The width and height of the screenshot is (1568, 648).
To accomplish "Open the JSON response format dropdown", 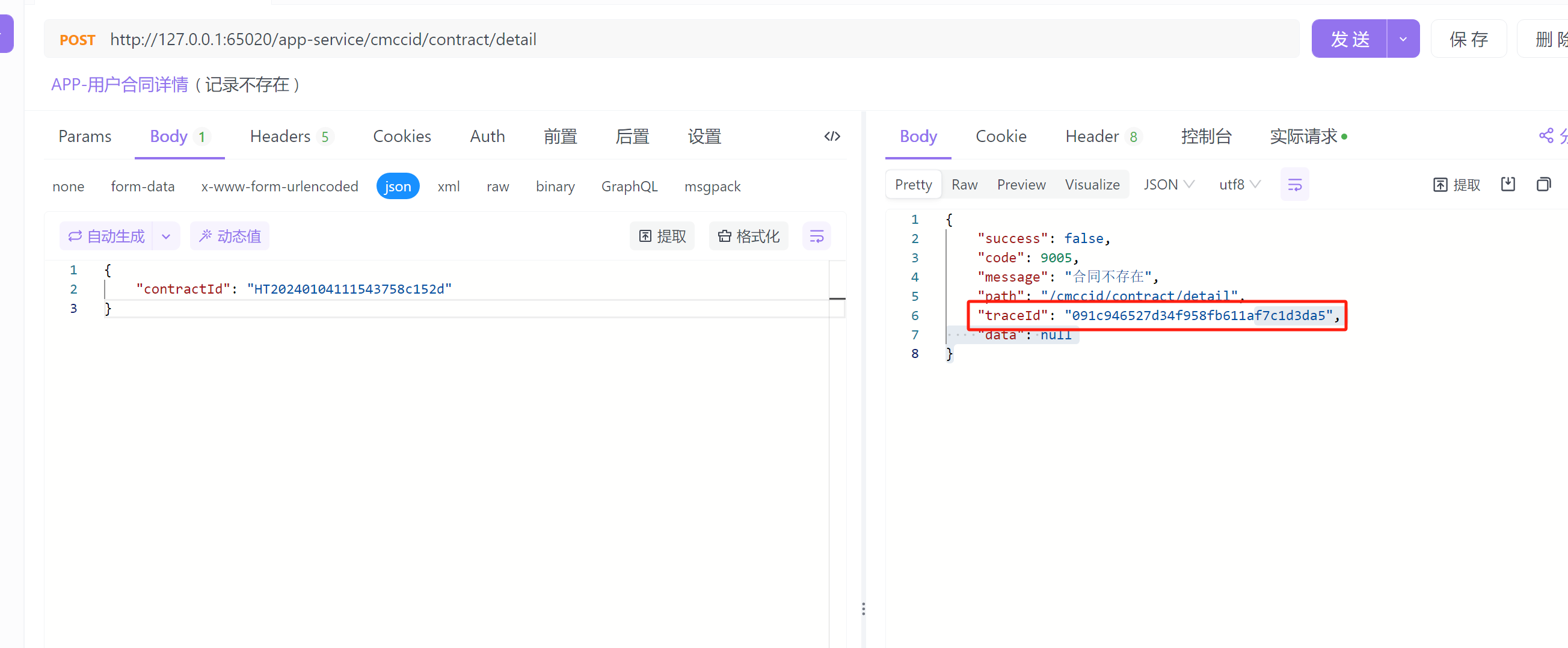I will (1169, 185).
